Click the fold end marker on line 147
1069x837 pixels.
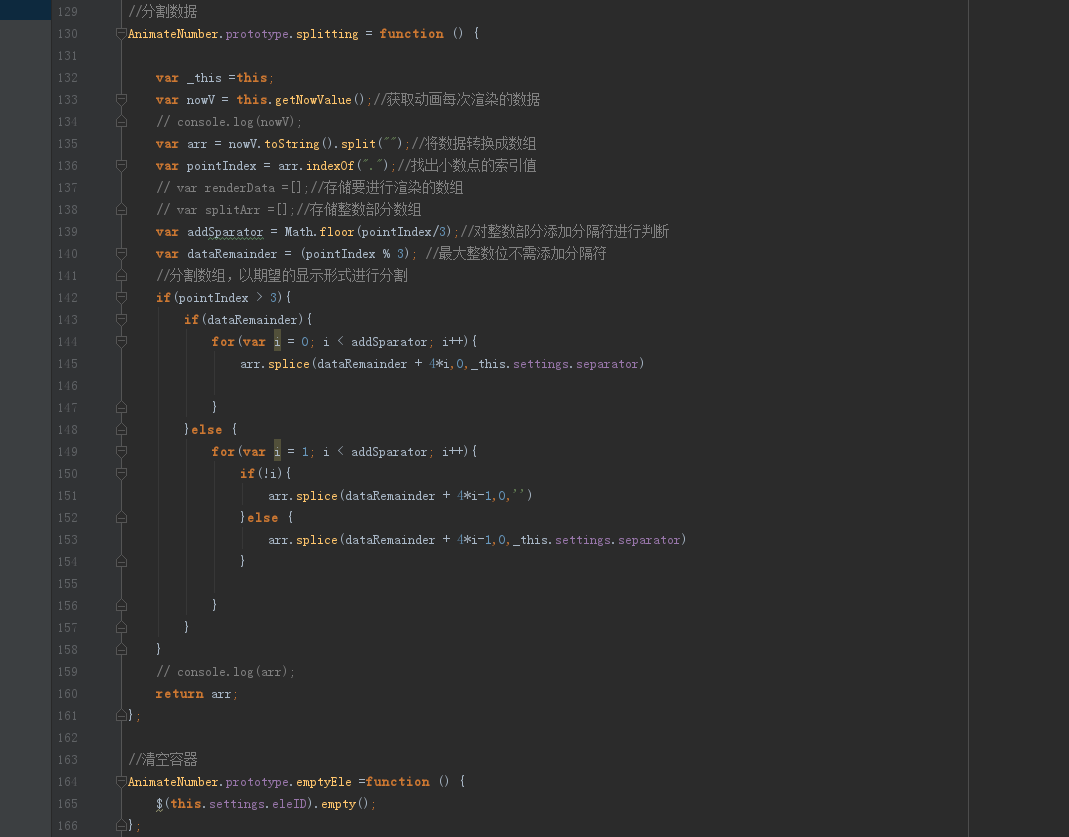121,408
